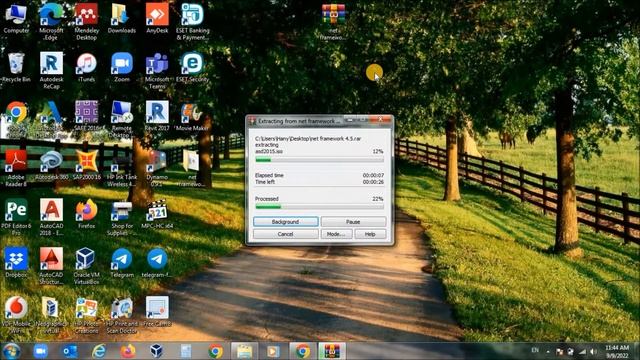
Task: Select the net framework folder on desktop
Action: (191, 168)
